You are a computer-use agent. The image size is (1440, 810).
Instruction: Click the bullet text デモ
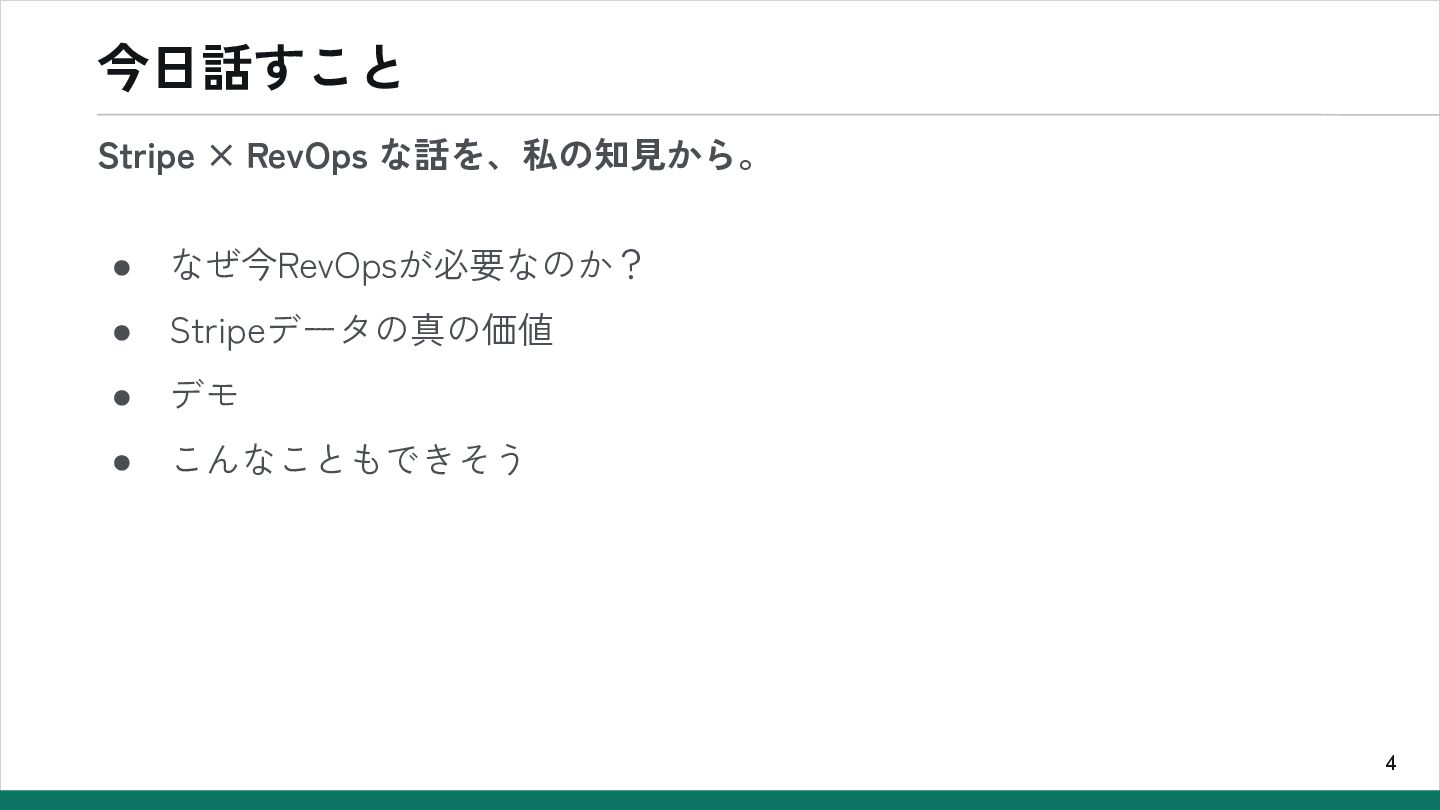[x=204, y=395]
